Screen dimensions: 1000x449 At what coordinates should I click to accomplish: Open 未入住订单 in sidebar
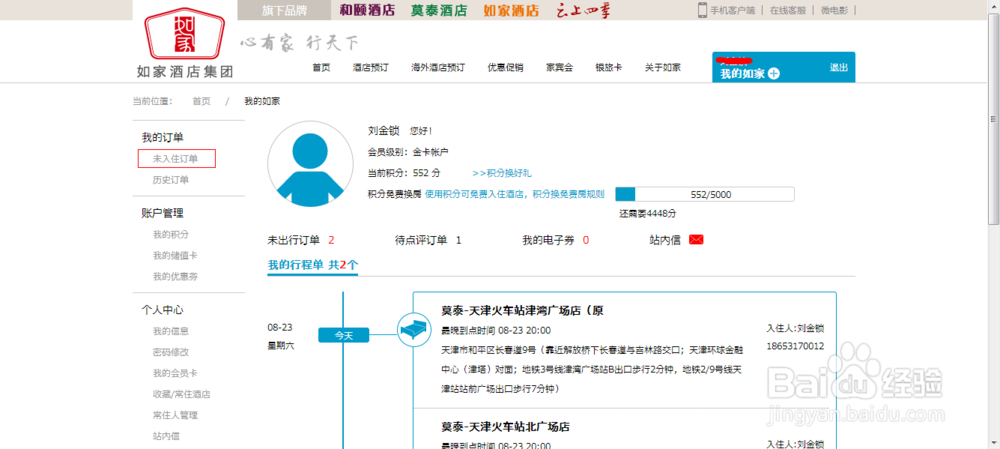(x=177, y=159)
